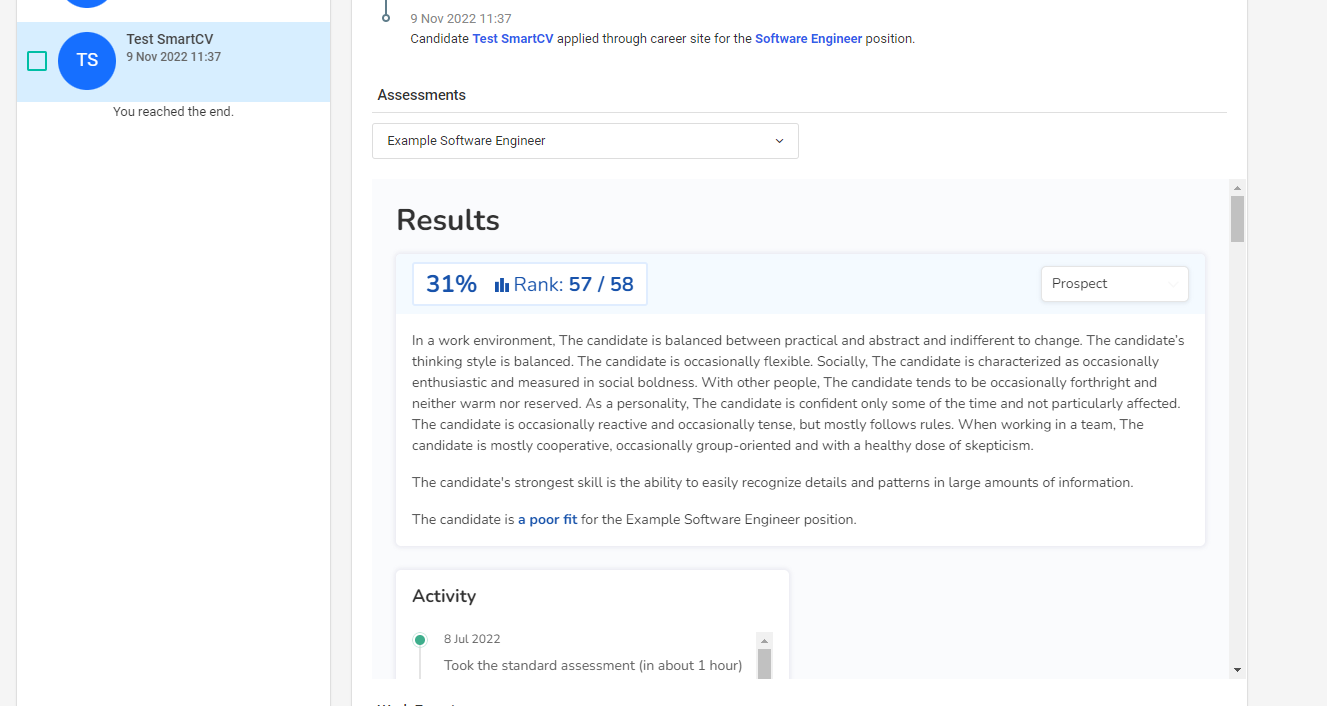
Task: Click the green dot on the Activity timeline
Action: coord(420,640)
